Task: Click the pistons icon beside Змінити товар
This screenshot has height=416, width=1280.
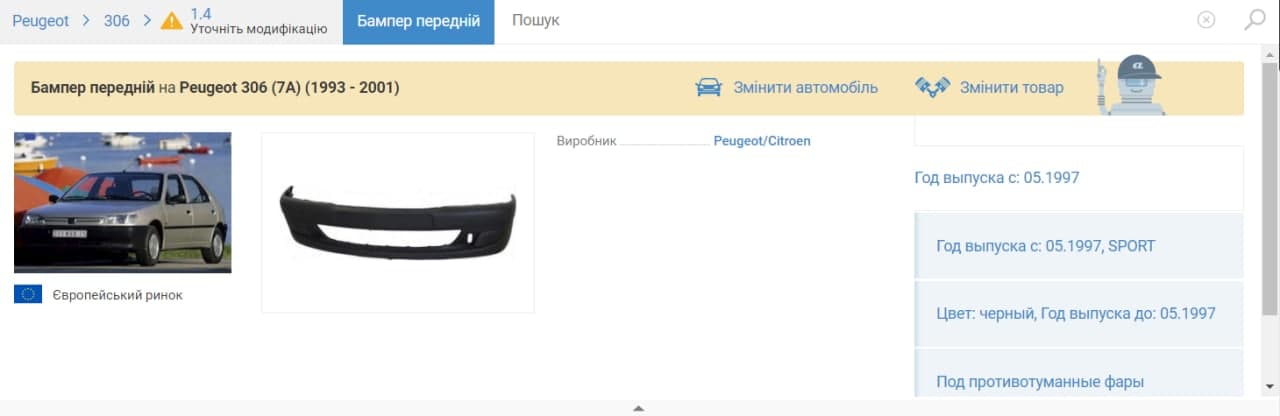Action: 931,87
